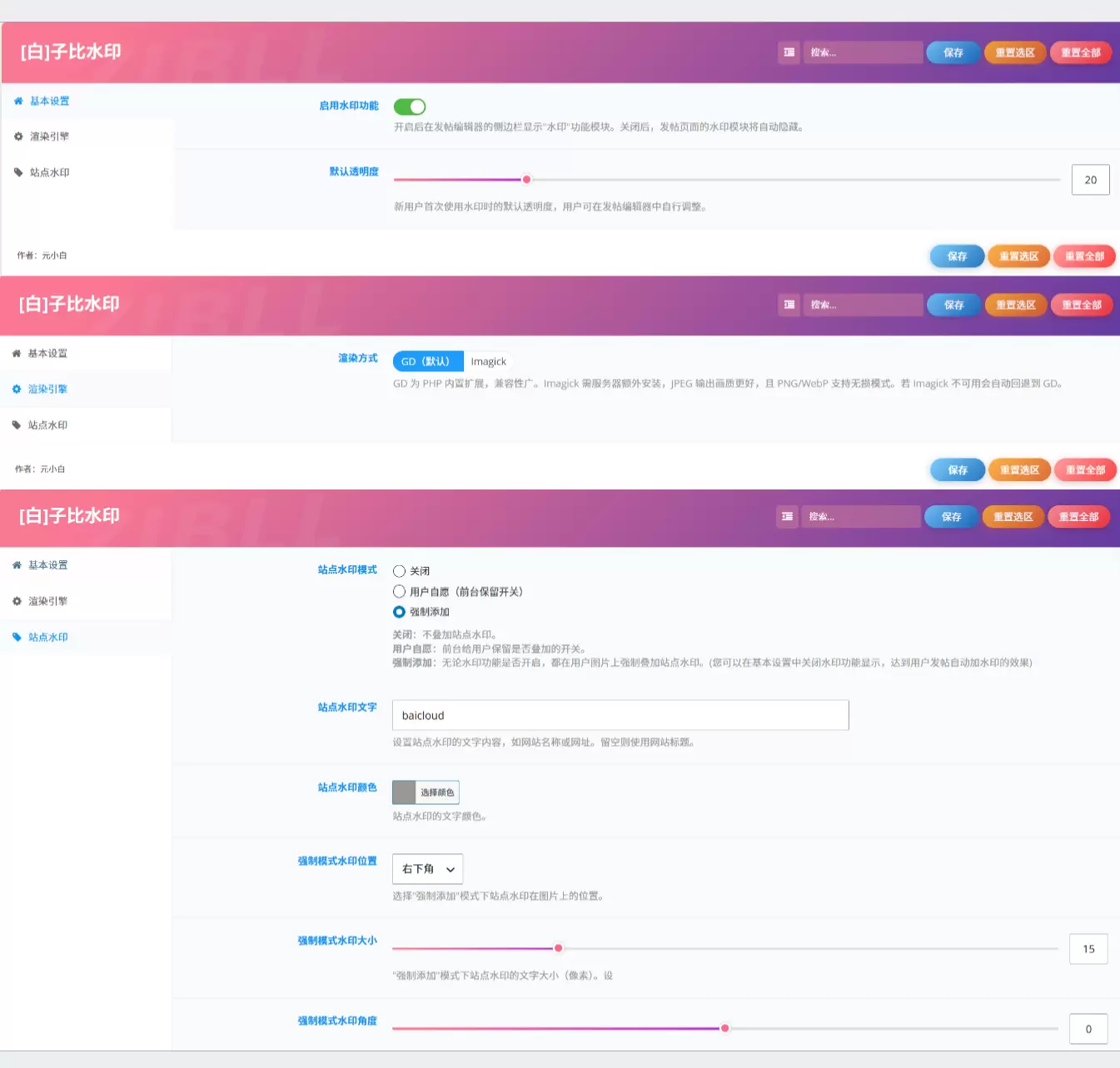
Task: Choose the GD（默认）rendering option
Action: [x=428, y=361]
